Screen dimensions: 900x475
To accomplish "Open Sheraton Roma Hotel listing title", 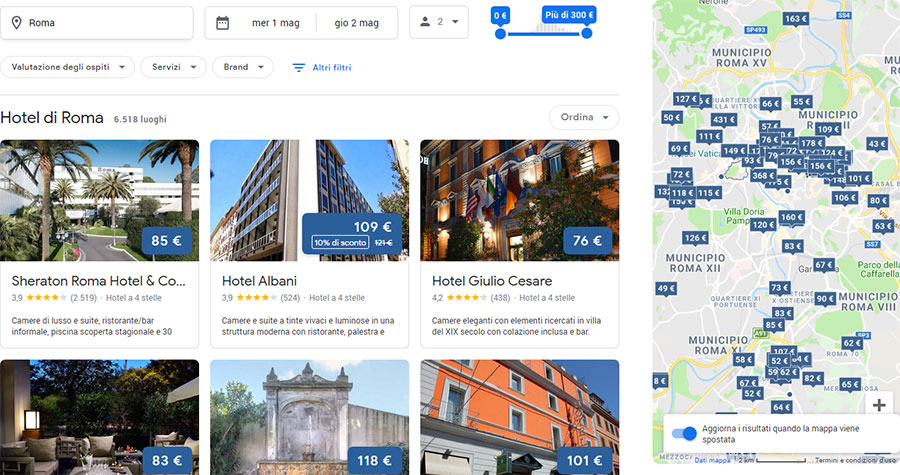I will click(98, 281).
